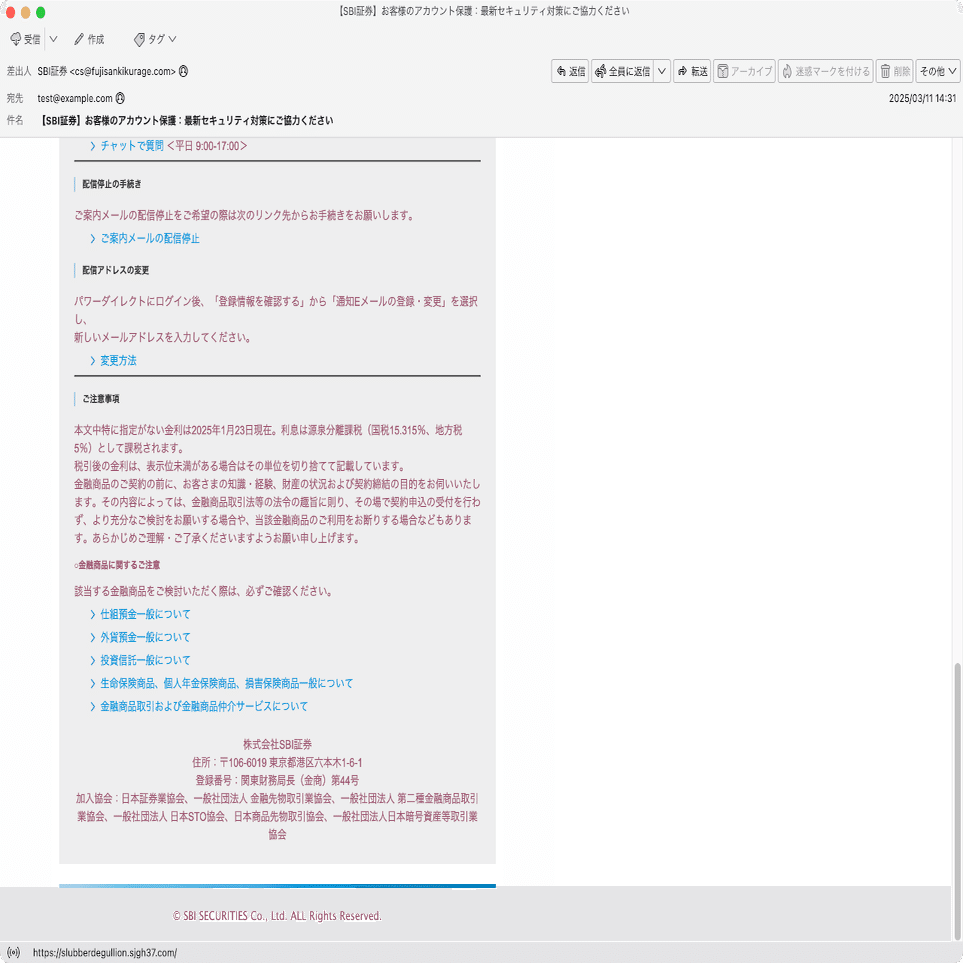Click the 返信 (Reply) button

click(x=570, y=71)
